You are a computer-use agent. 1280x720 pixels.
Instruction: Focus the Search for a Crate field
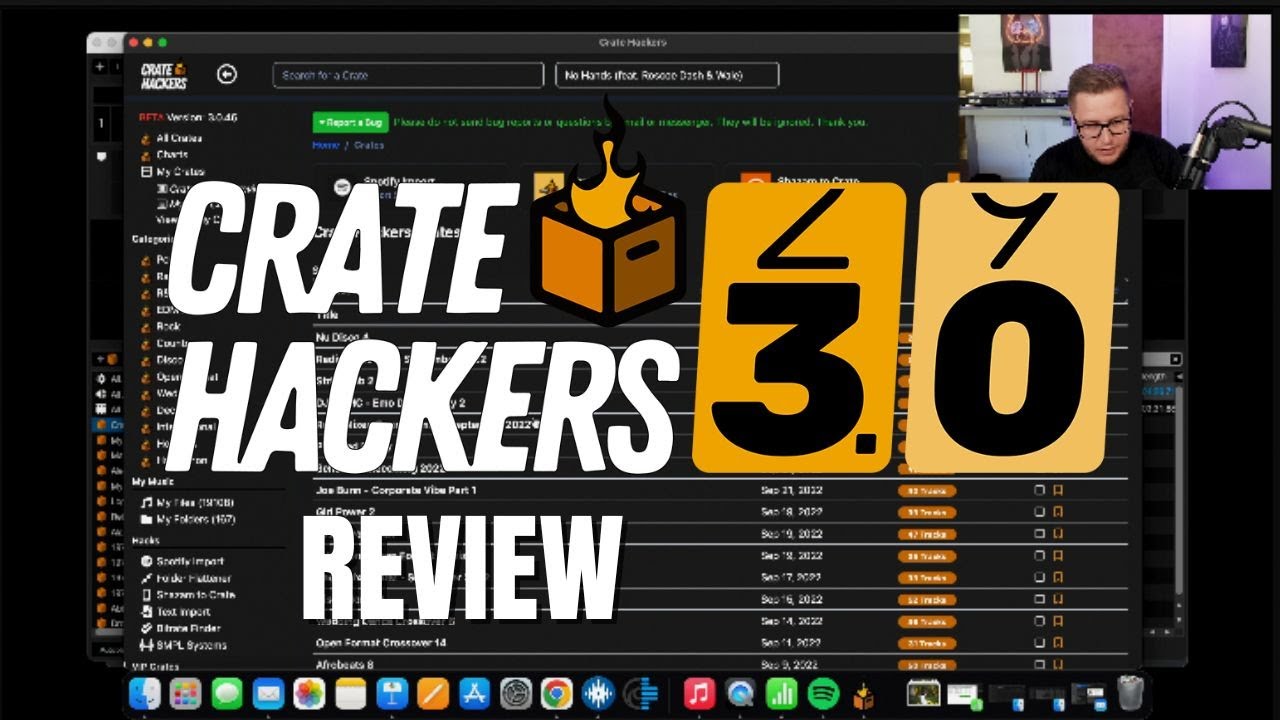(x=409, y=75)
